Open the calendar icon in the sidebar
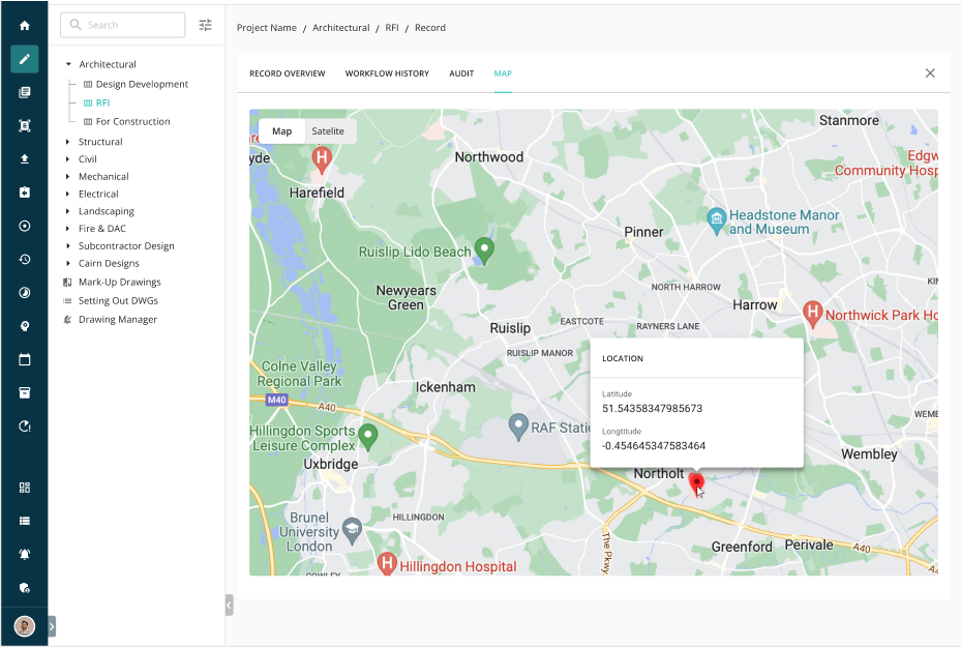 click(25, 360)
